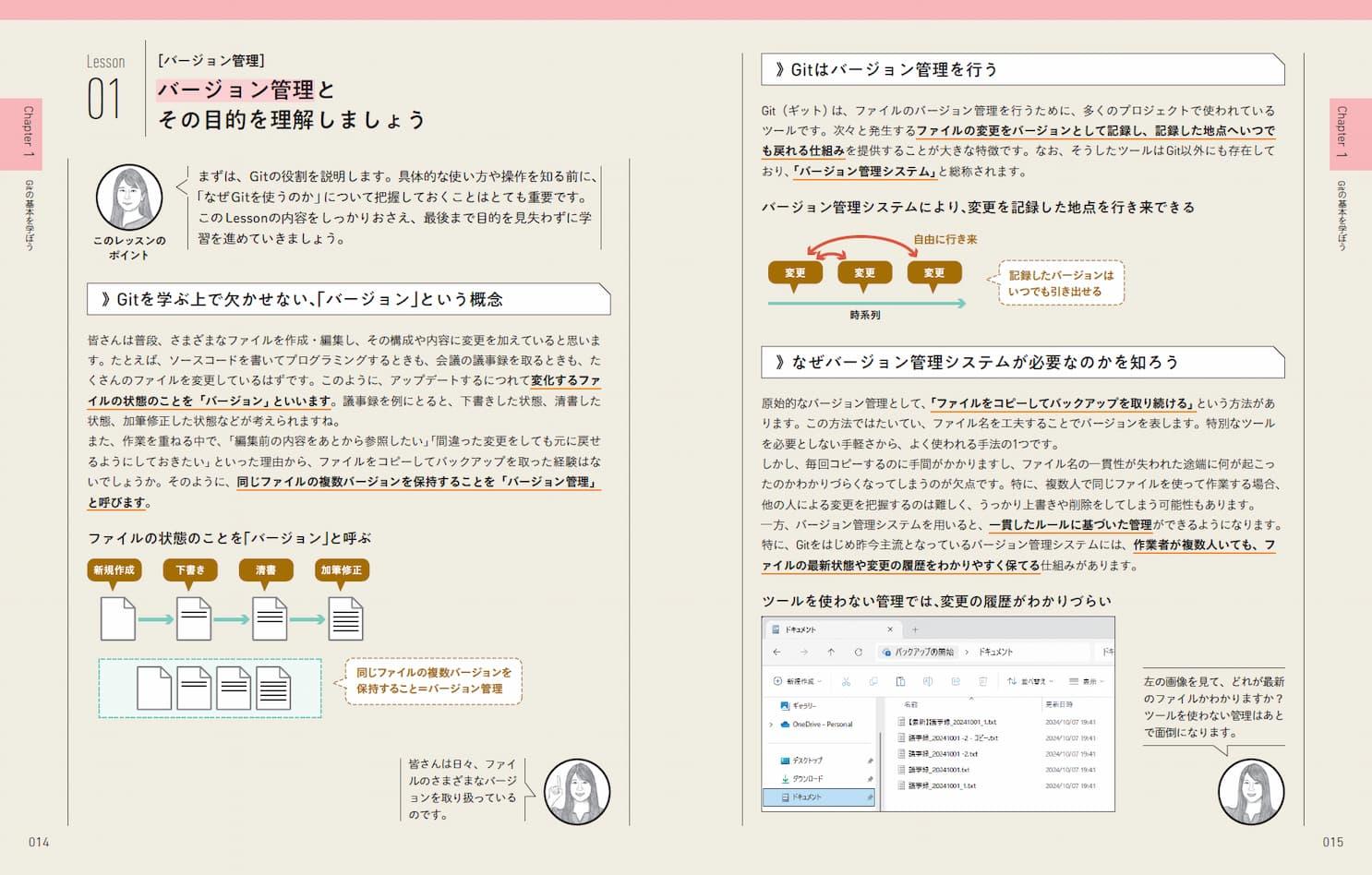Viewport: 1372px width, 875px height.
Task: Click the 清書 document icon in diagram
Action: [270, 619]
